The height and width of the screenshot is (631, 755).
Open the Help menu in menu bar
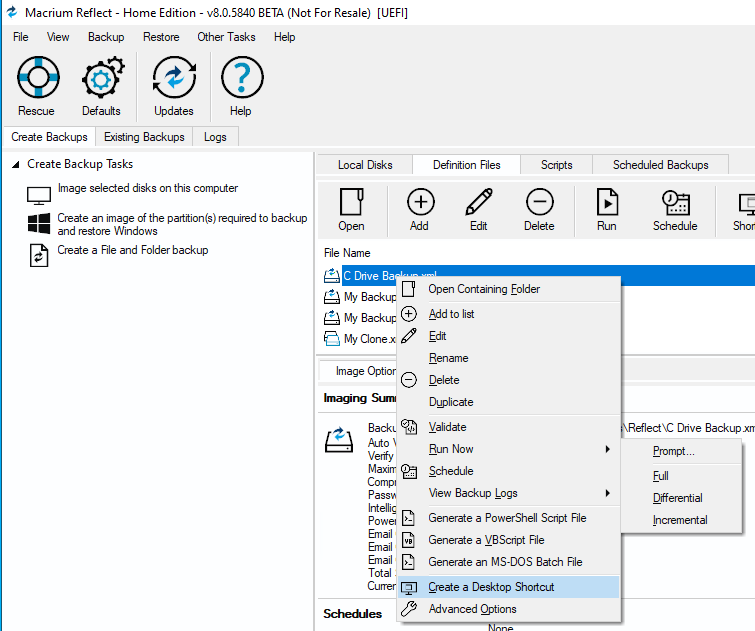coord(284,37)
